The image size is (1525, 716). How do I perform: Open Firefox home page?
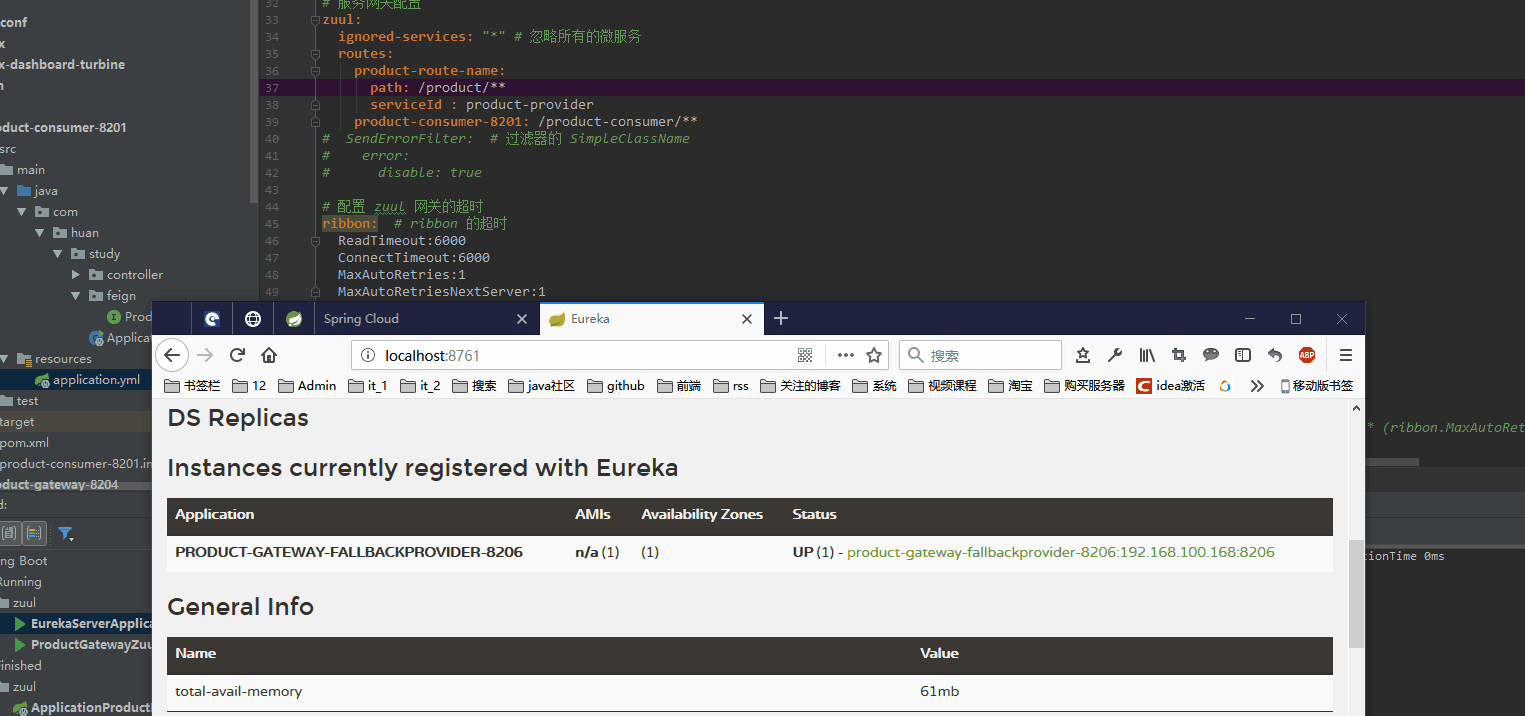[269, 355]
